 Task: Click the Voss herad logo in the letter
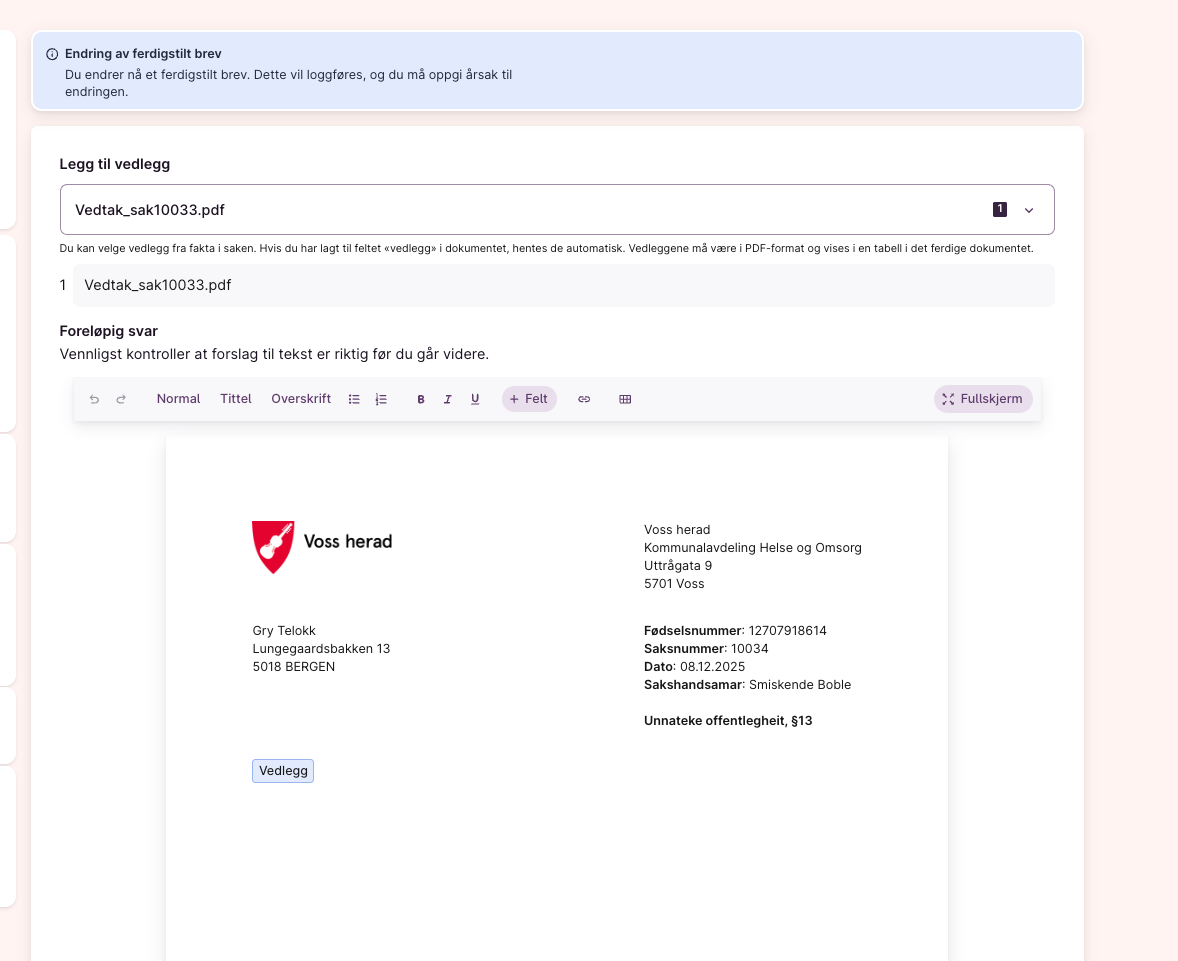[x=272, y=546]
